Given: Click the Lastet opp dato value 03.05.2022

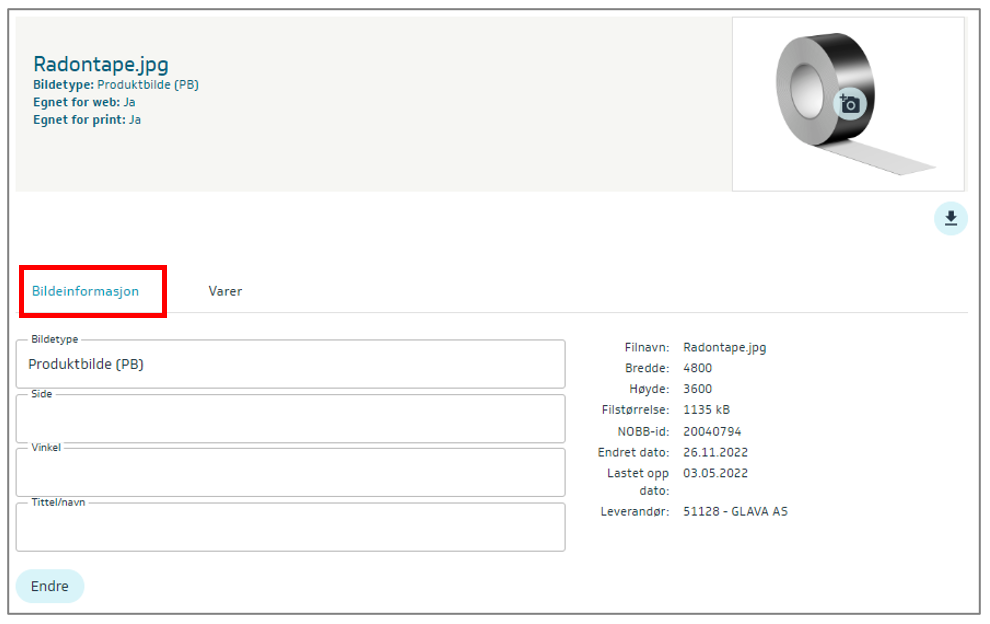Looking at the screenshot, I should [x=715, y=473].
